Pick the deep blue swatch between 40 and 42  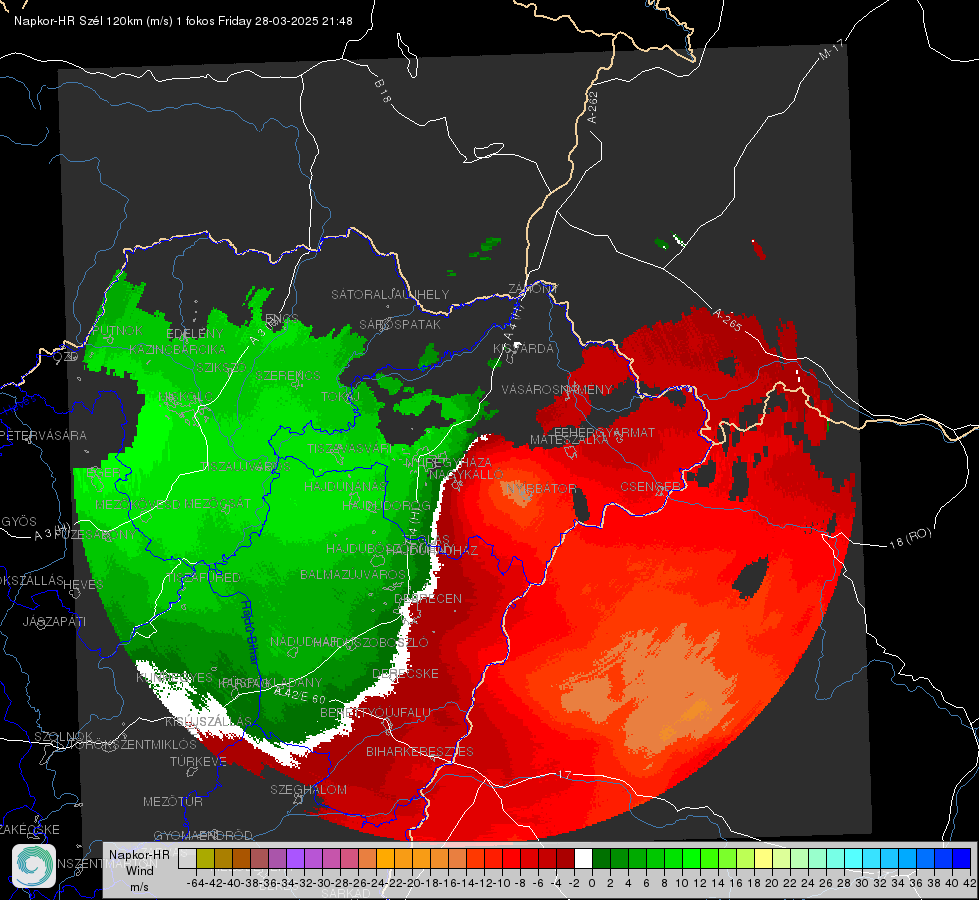(962, 858)
